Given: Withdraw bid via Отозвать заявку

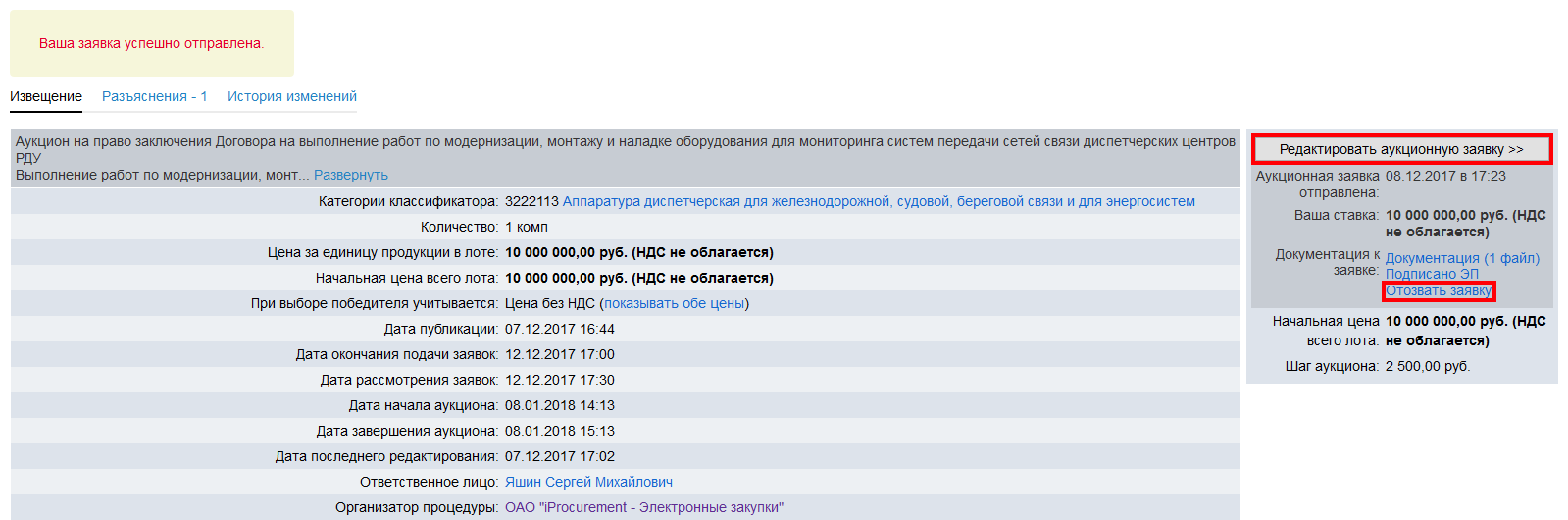Looking at the screenshot, I should (1439, 290).
